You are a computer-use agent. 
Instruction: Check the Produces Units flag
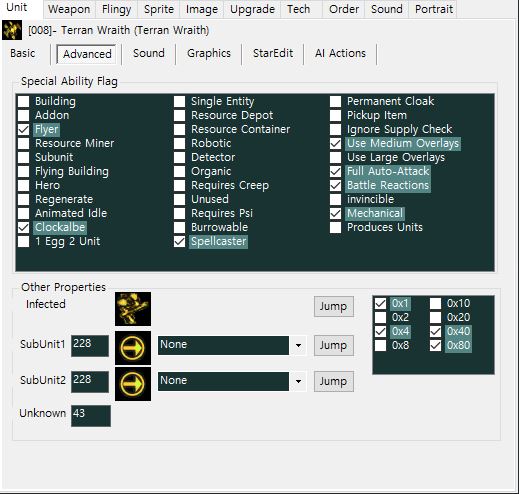pyautogui.click(x=336, y=227)
